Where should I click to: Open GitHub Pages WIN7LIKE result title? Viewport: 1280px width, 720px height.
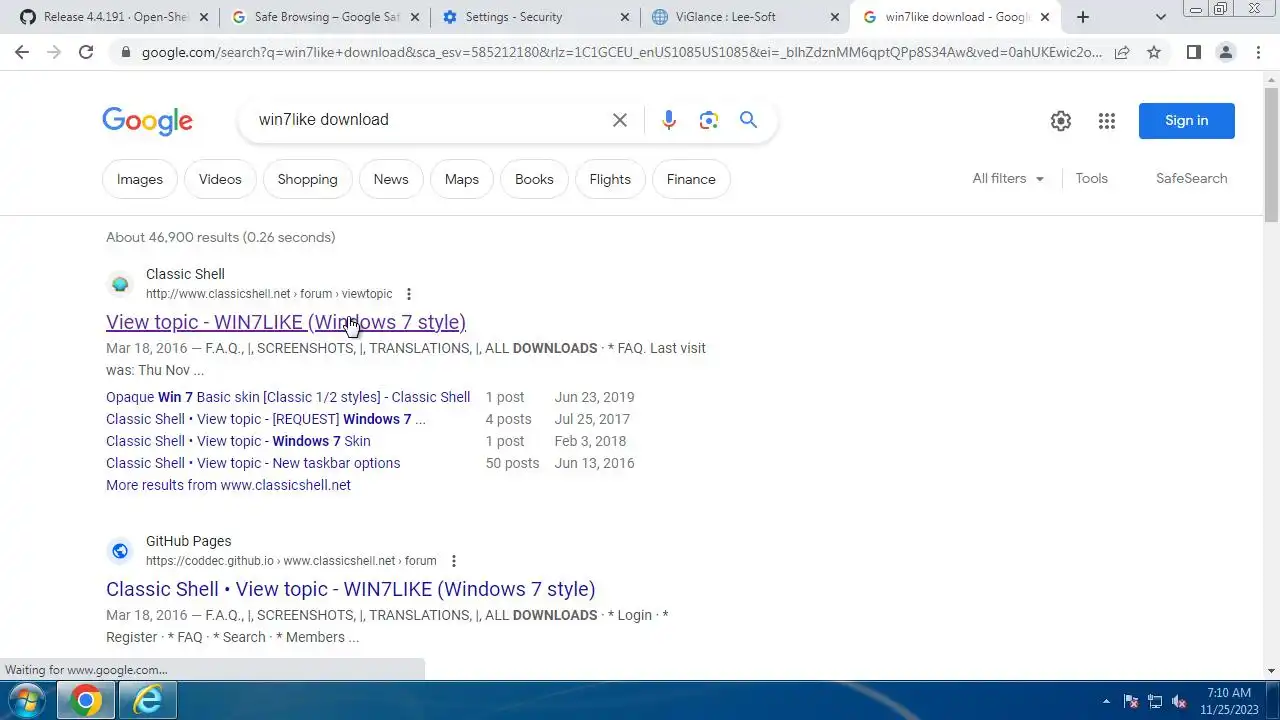click(351, 589)
